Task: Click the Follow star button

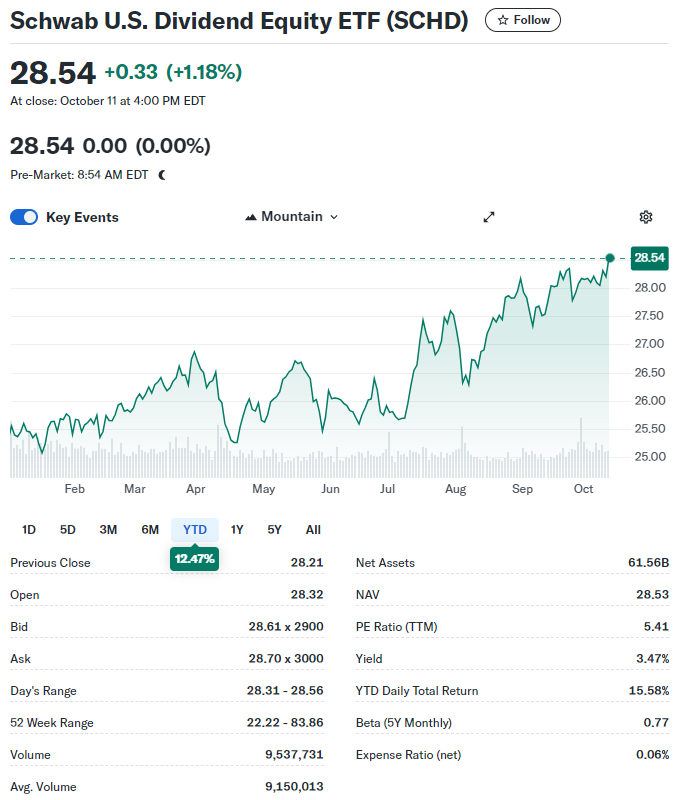Action: point(522,20)
